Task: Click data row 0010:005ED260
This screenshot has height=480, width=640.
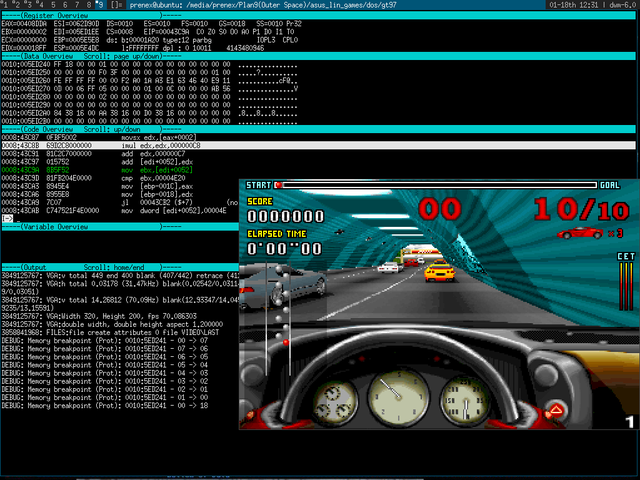Action: tap(149, 81)
